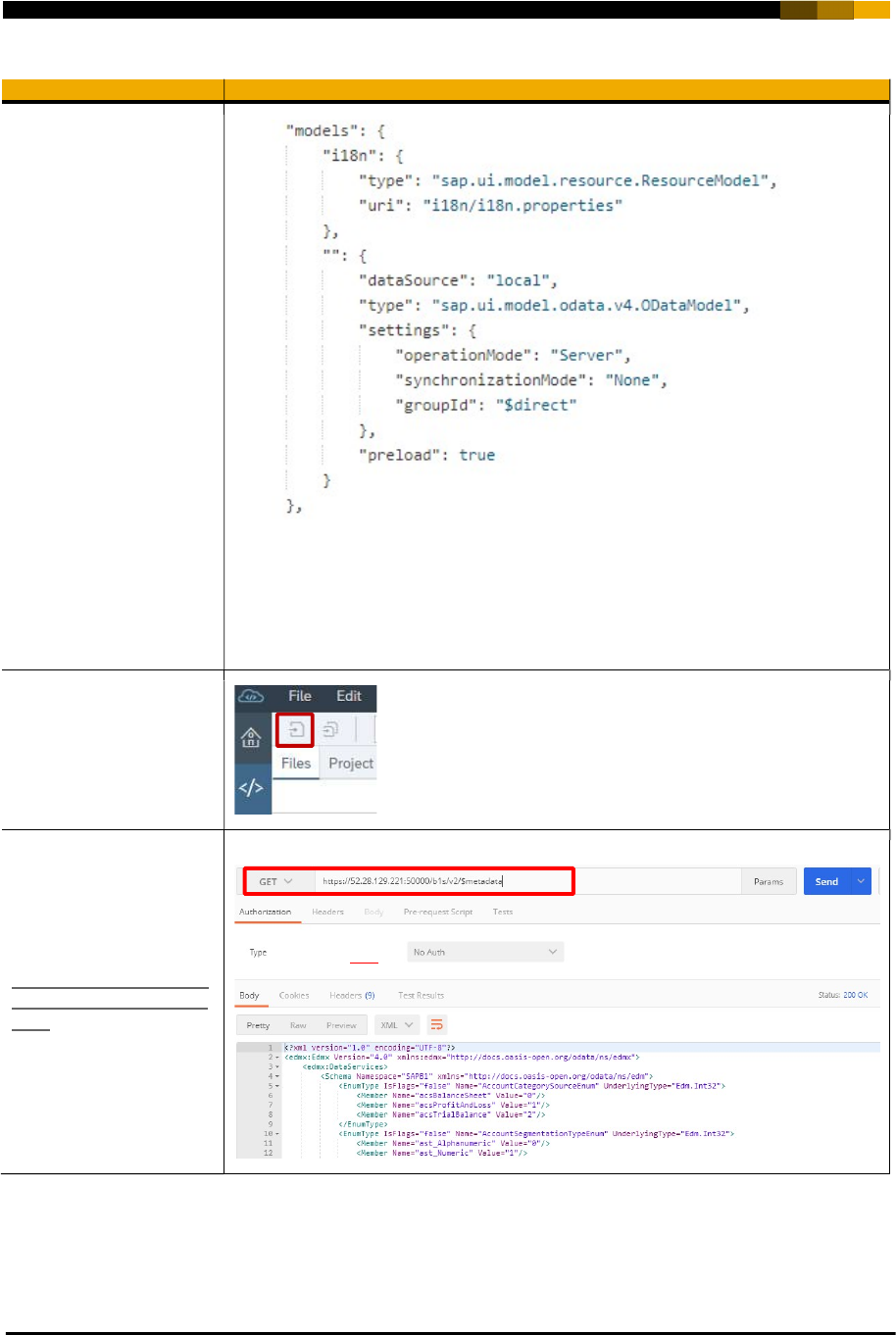Screen dimensions: 896x1335
Task: Select the Pre-request Script tab
Action: tap(438, 912)
